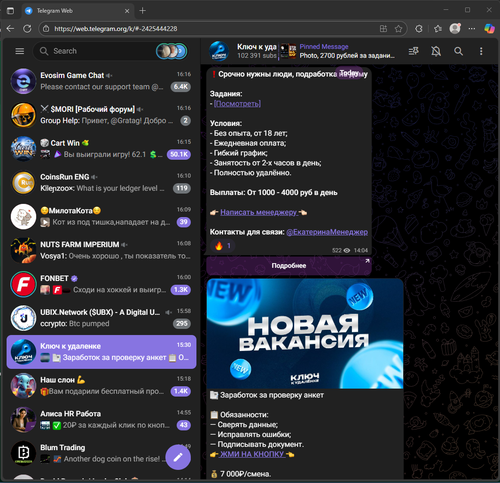Viewport: 500px width, 483px height.
Task: Click the Алиса HR Работа avatar
Action: click(x=23, y=420)
